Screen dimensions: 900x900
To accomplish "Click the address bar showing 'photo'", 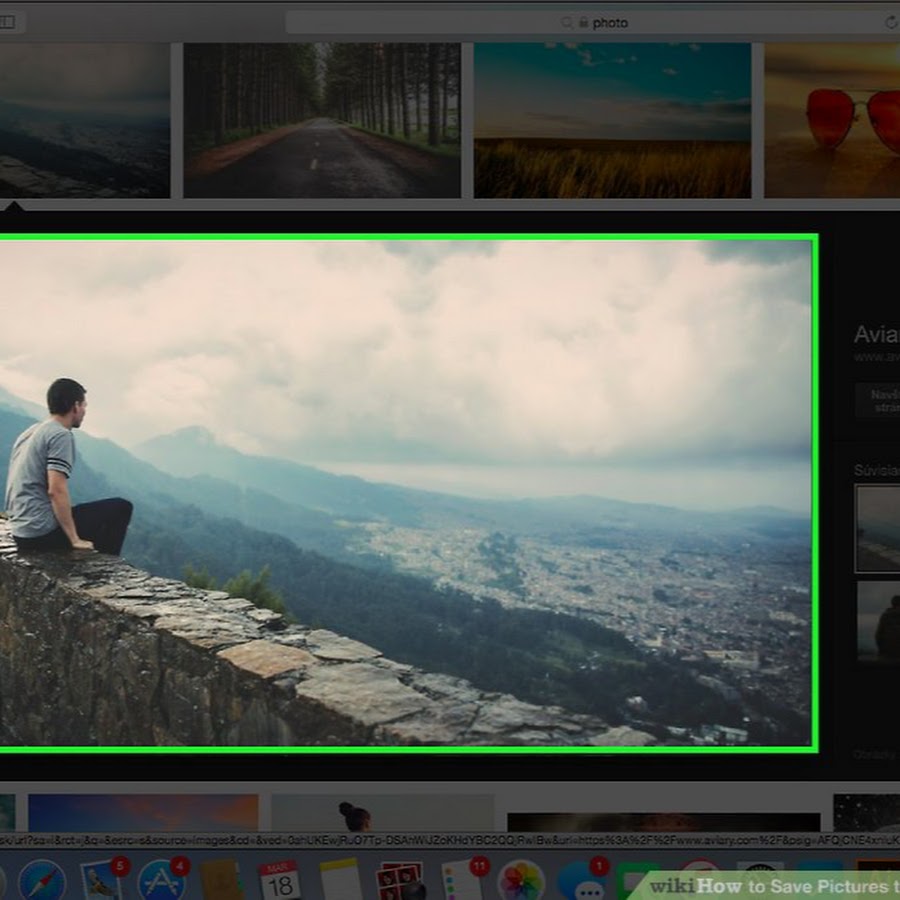I will pos(590,22).
